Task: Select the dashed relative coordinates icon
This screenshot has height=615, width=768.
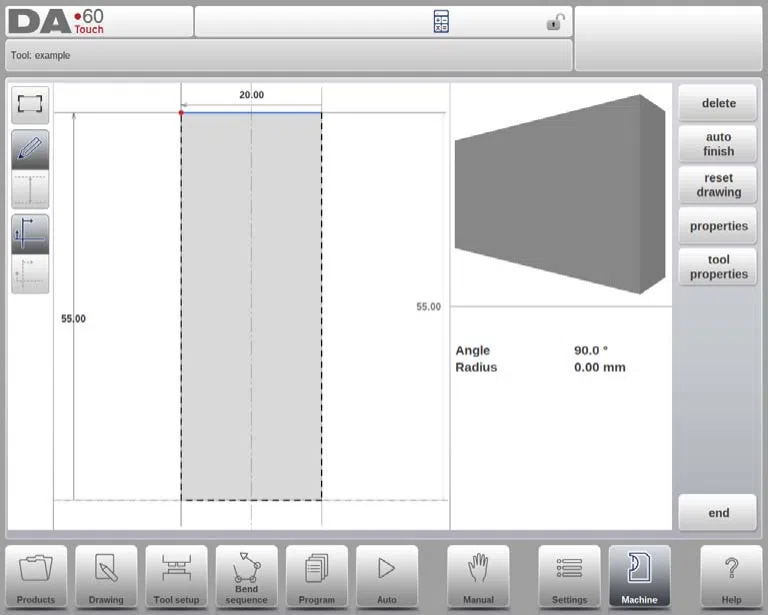Action: click(30, 274)
